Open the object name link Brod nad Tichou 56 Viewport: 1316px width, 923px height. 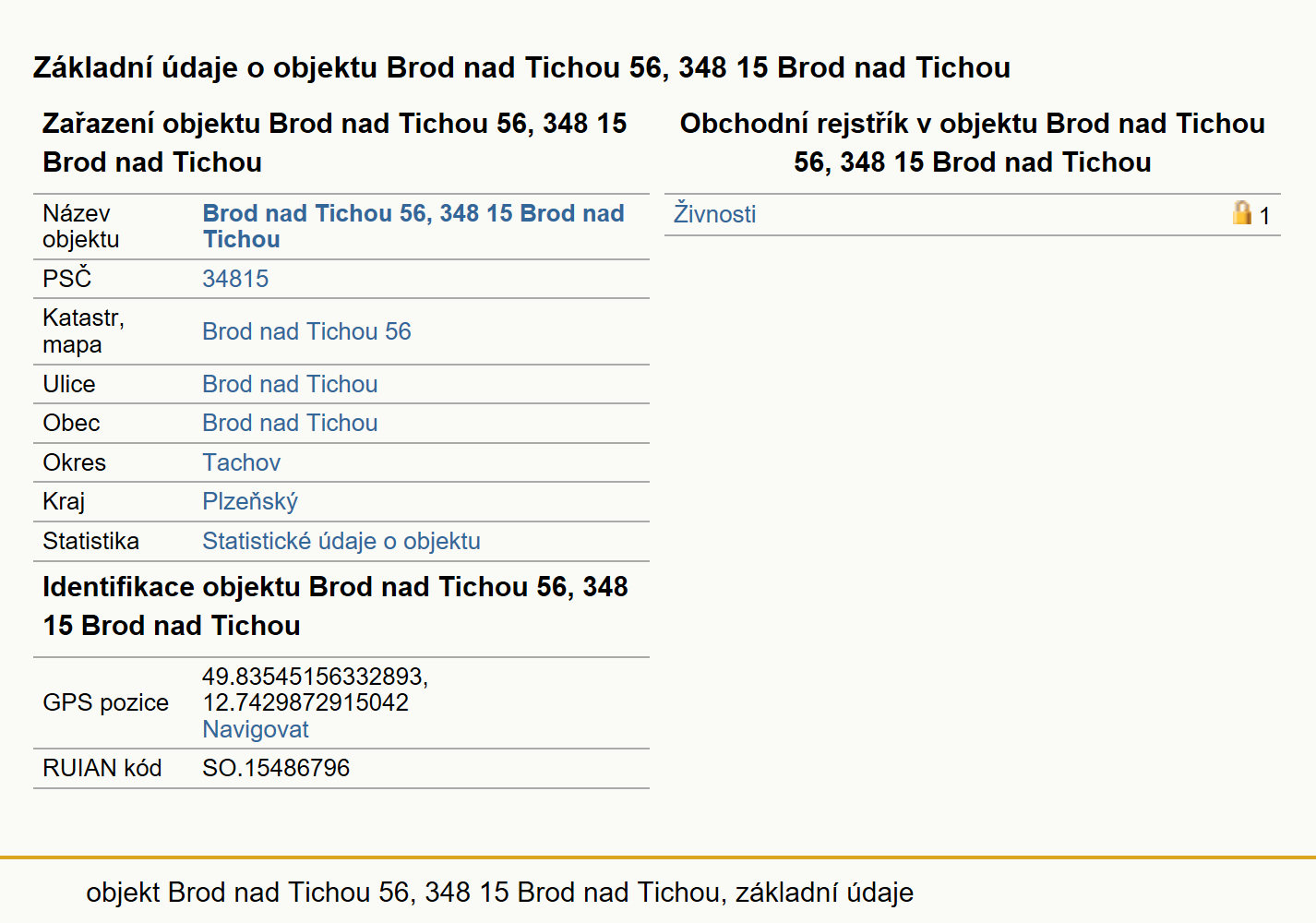click(413, 226)
